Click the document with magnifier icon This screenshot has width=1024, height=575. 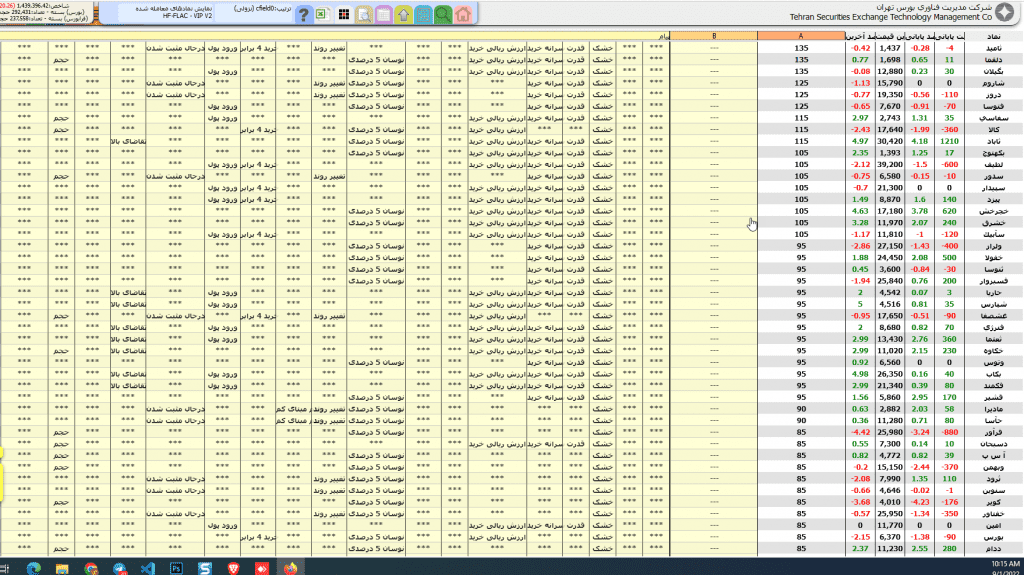tap(364, 14)
